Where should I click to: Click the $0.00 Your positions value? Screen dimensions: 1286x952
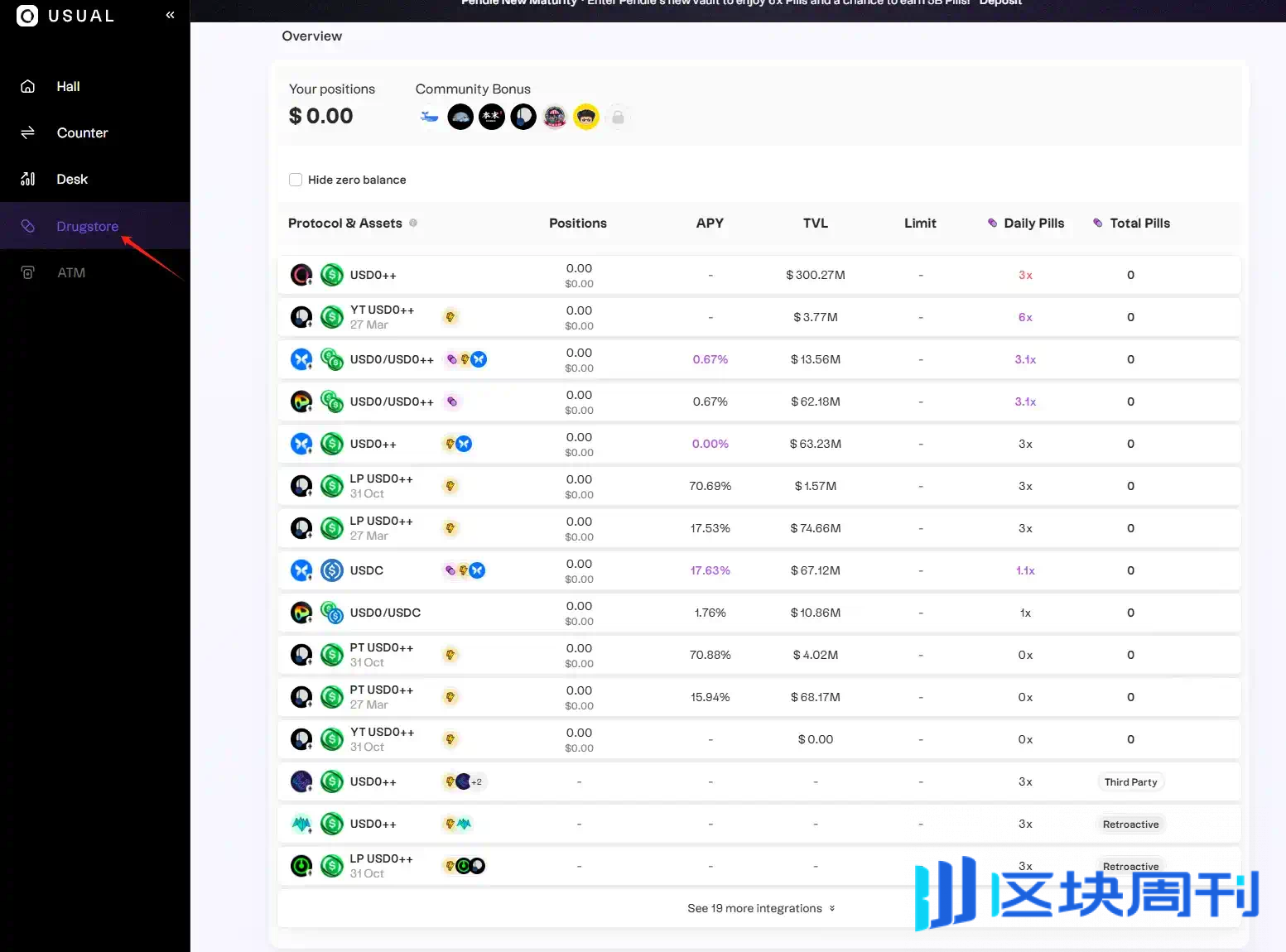321,116
